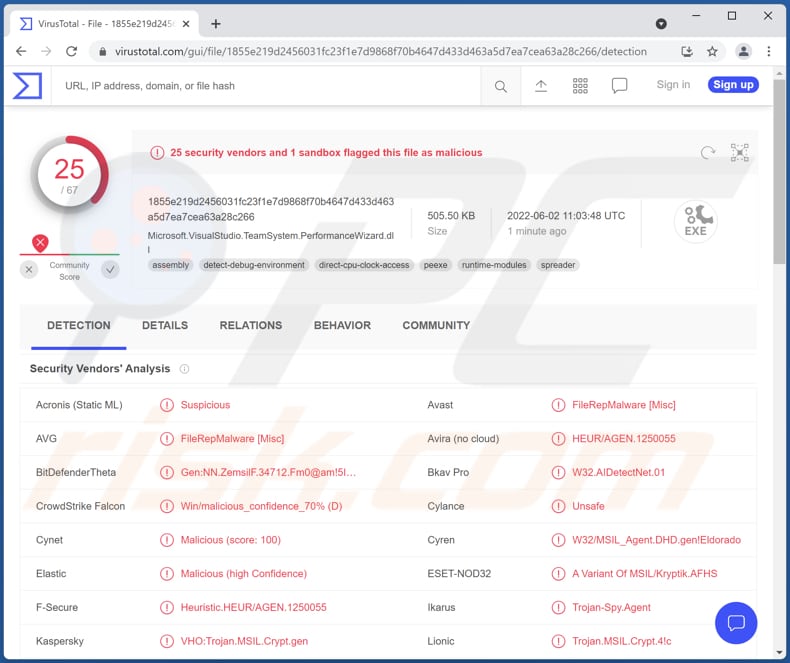
Task: Click alert icon next to Kaspersky detection
Action: 167,641
